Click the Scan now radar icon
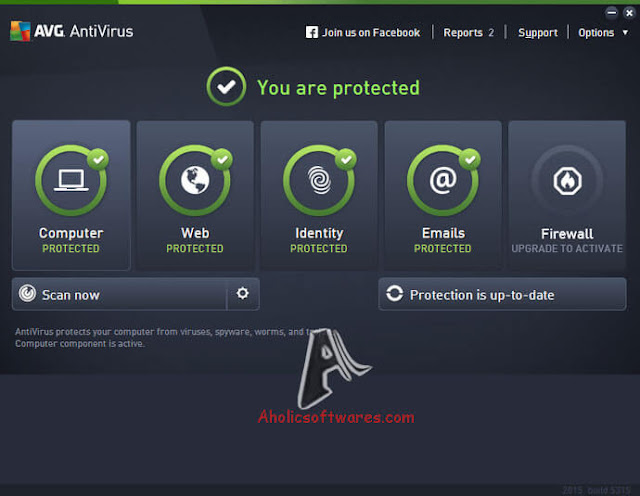 click(x=27, y=294)
